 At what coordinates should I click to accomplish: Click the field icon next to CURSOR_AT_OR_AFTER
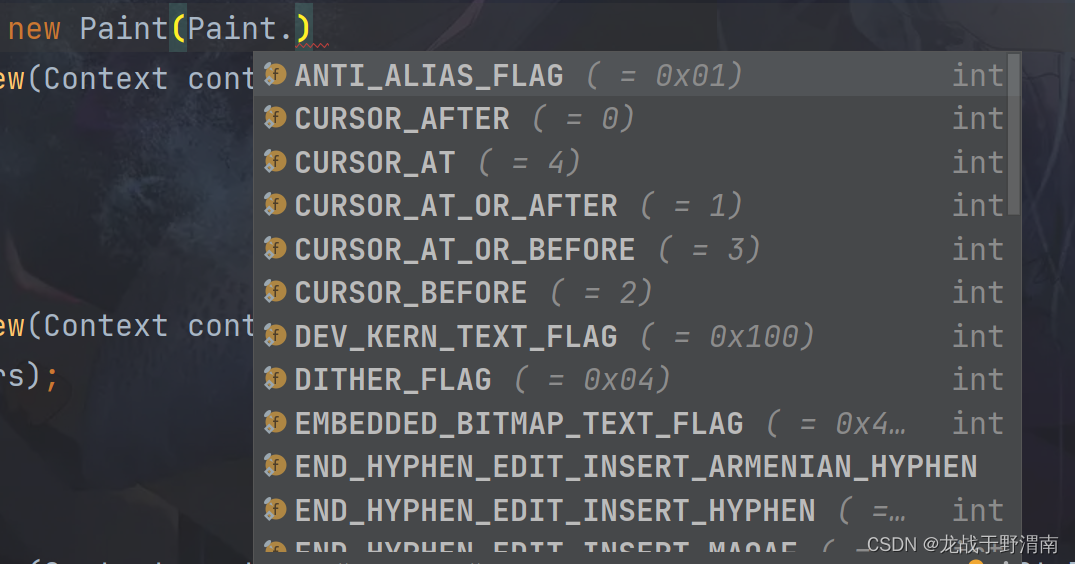[x=275, y=205]
